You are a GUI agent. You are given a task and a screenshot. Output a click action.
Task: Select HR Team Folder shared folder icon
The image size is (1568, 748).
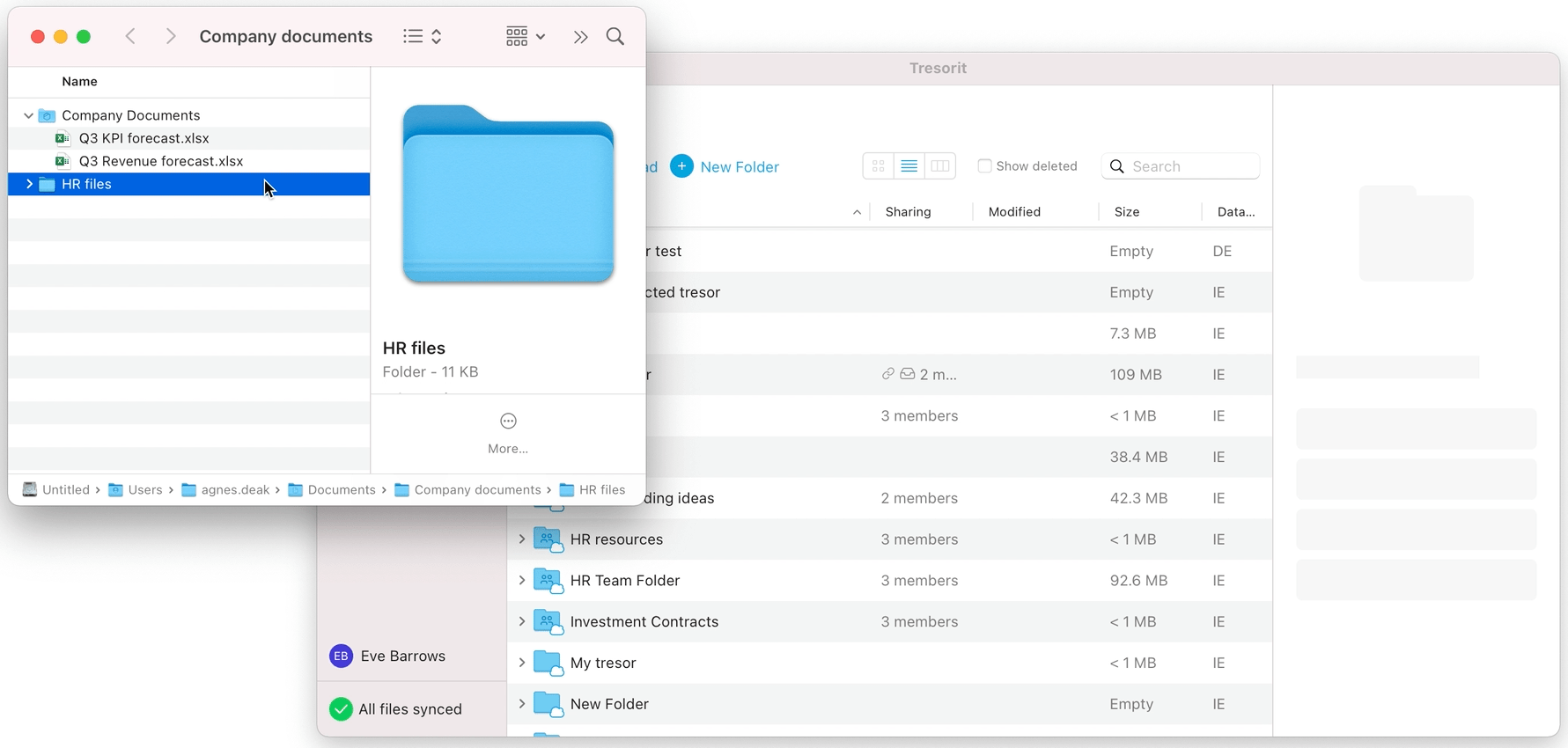(x=548, y=581)
